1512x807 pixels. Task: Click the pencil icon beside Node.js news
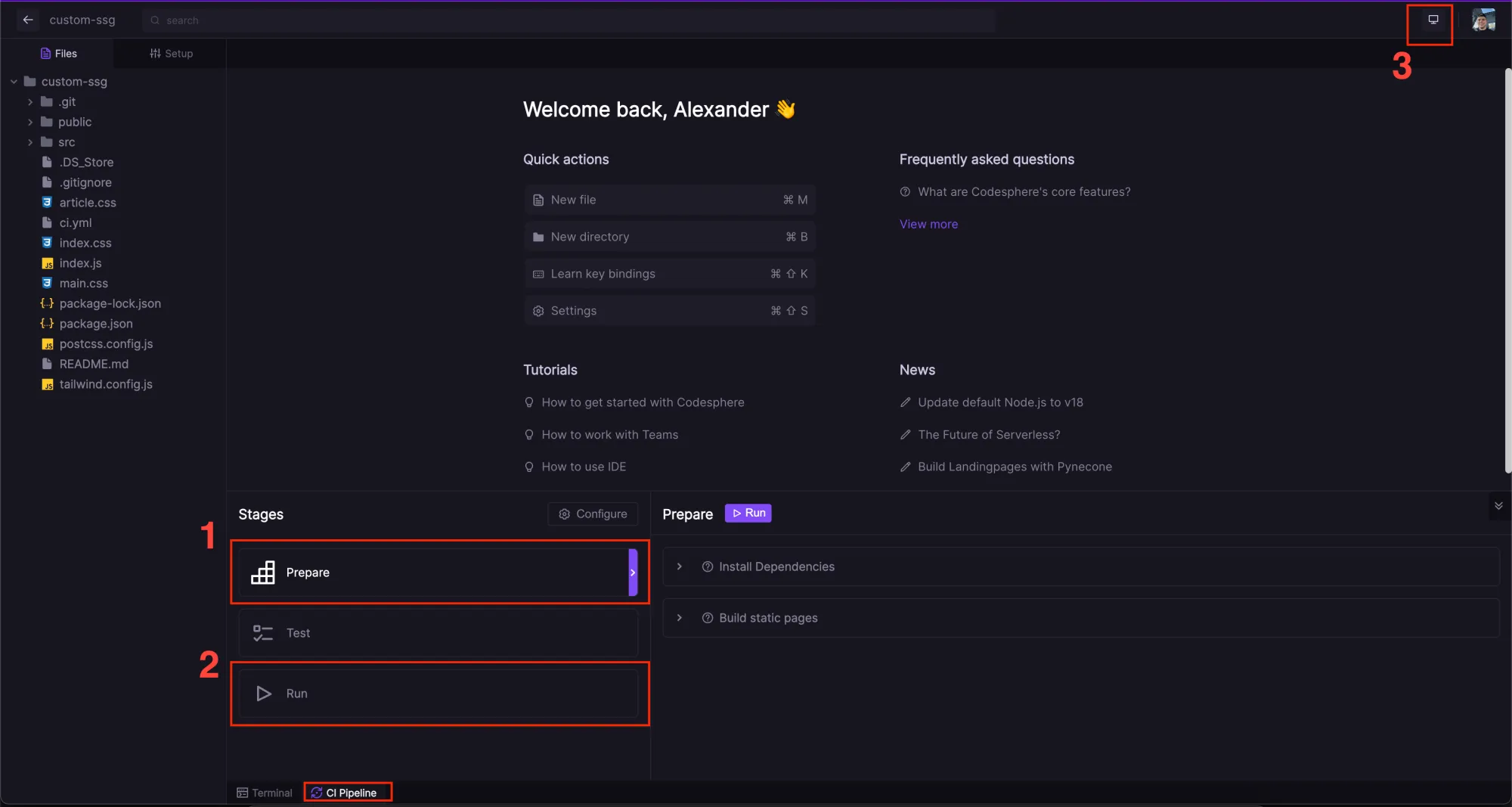(x=906, y=402)
